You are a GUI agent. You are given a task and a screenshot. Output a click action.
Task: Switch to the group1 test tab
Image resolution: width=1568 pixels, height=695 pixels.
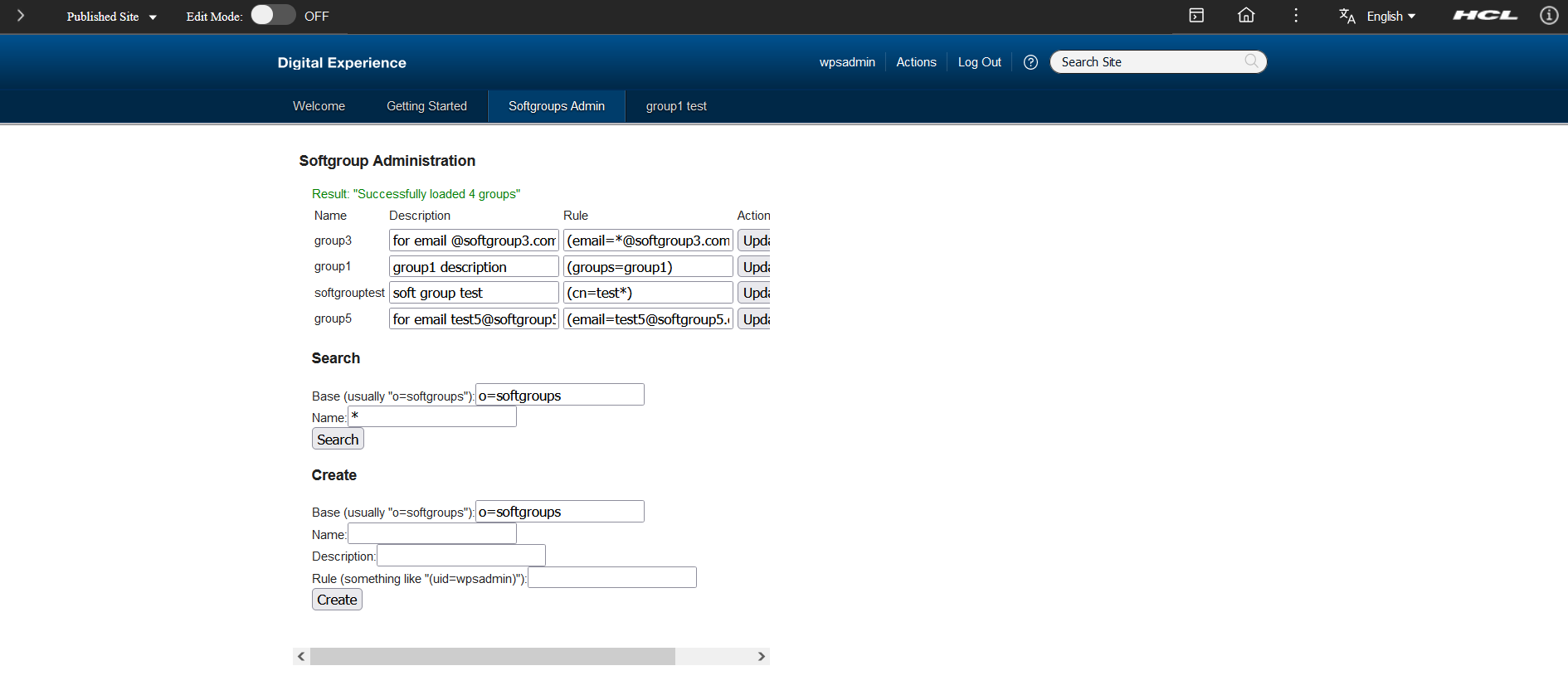pyautogui.click(x=676, y=106)
